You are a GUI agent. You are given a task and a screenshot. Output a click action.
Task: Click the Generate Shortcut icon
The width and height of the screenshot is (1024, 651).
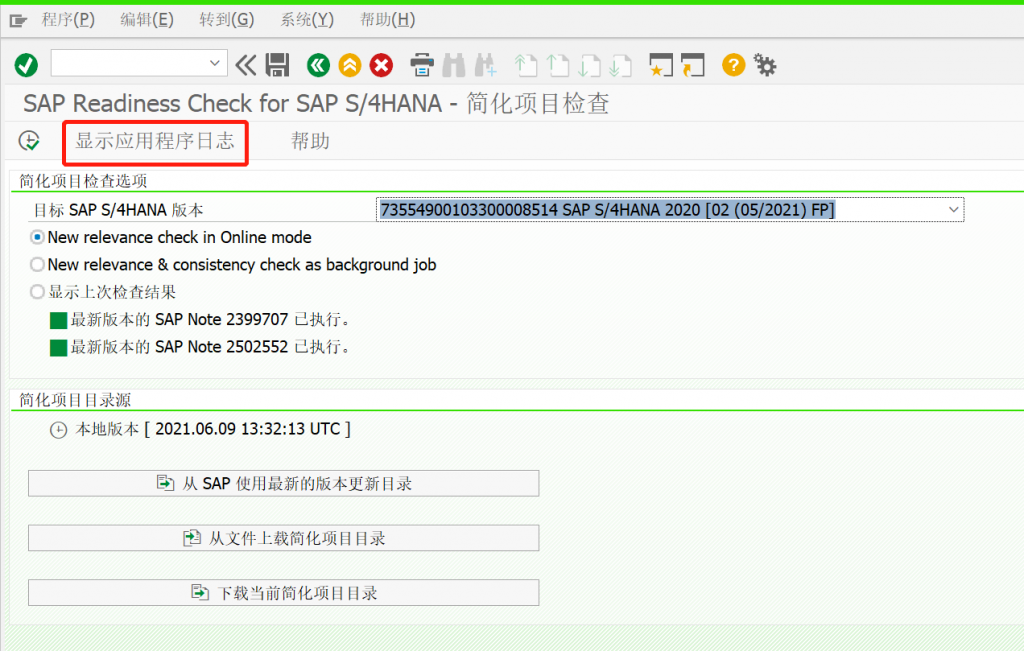tap(693, 65)
